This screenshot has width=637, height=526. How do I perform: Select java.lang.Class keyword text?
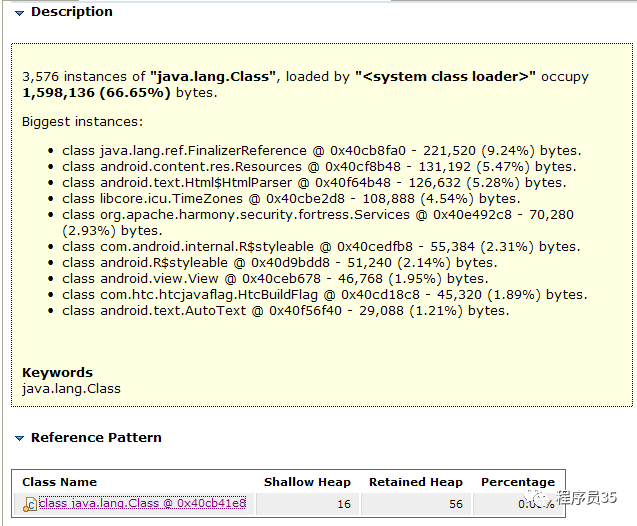72,389
